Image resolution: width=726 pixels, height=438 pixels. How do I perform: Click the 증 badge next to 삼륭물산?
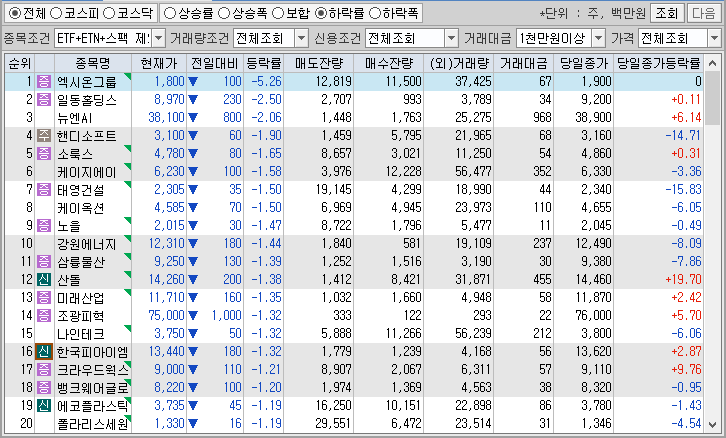click(44, 262)
